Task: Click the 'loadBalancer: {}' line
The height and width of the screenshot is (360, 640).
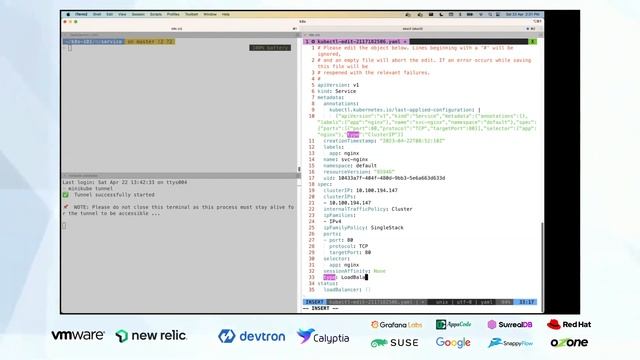Action: click(x=347, y=290)
